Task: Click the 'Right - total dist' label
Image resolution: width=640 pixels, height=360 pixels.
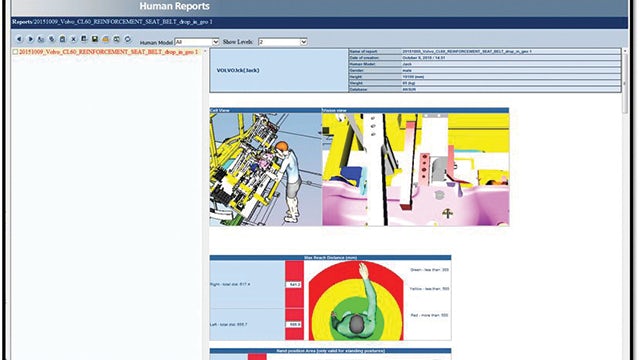Action: pos(230,284)
